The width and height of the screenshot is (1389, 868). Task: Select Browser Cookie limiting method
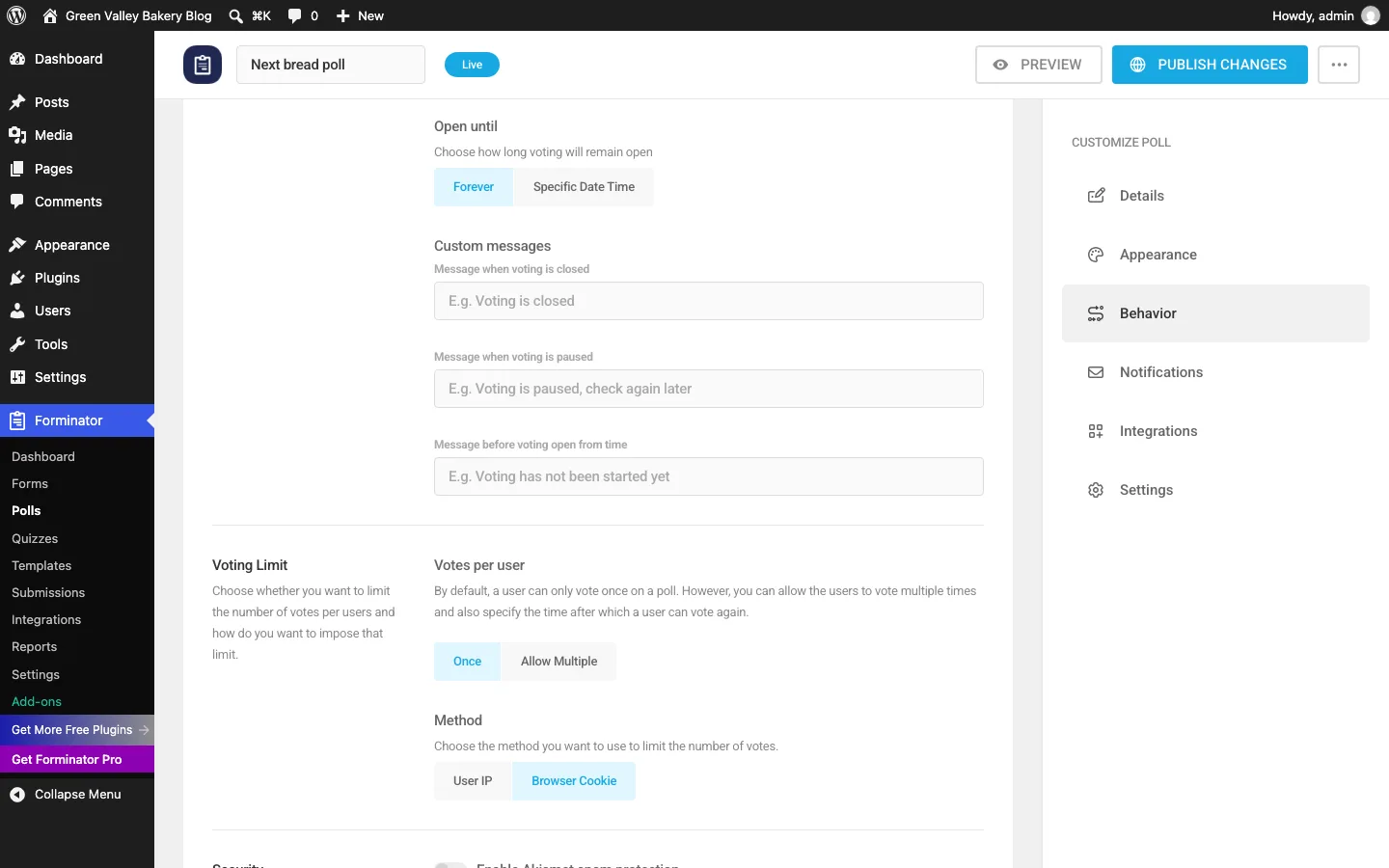coord(574,781)
